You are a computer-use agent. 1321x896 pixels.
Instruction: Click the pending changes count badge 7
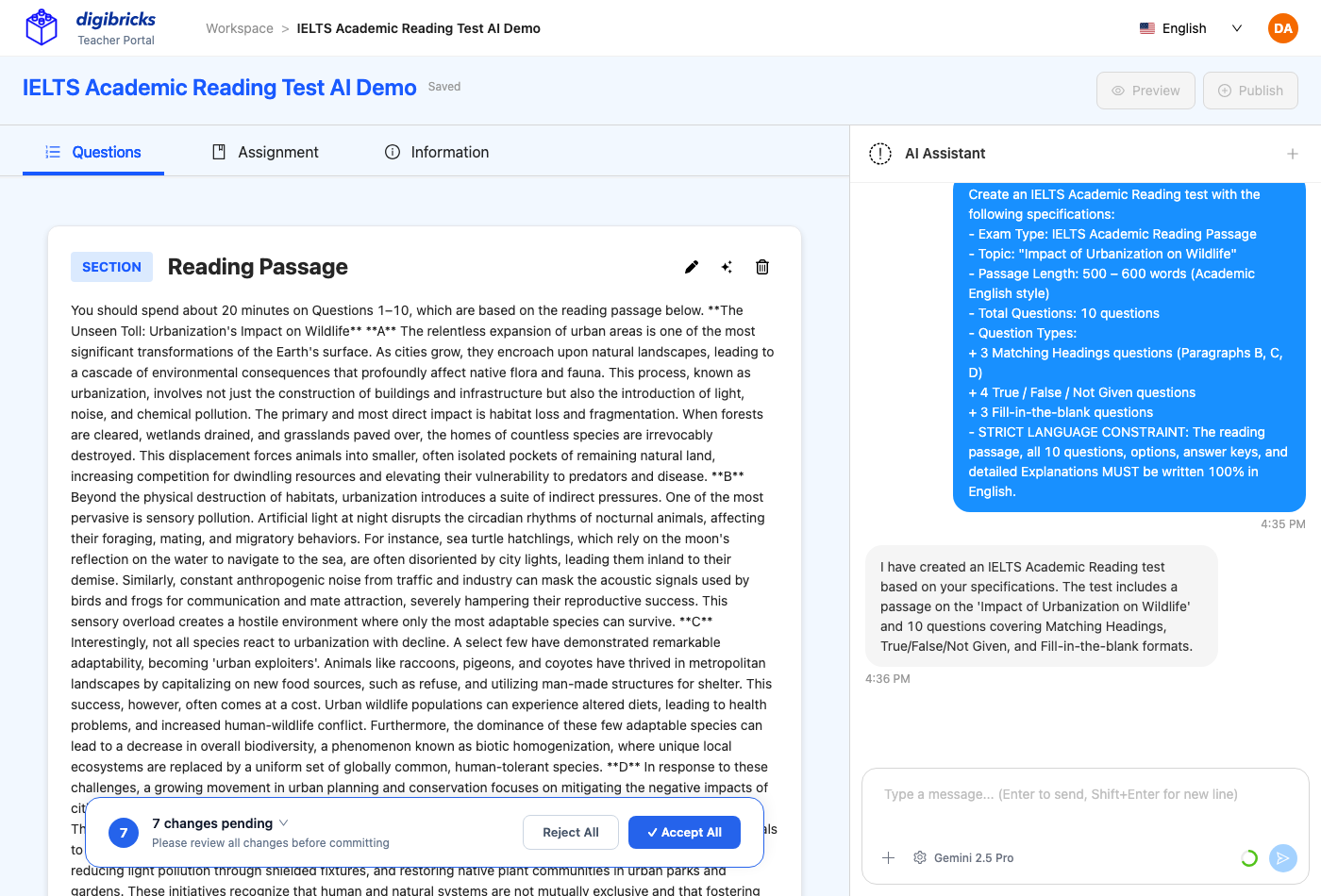pyautogui.click(x=124, y=833)
